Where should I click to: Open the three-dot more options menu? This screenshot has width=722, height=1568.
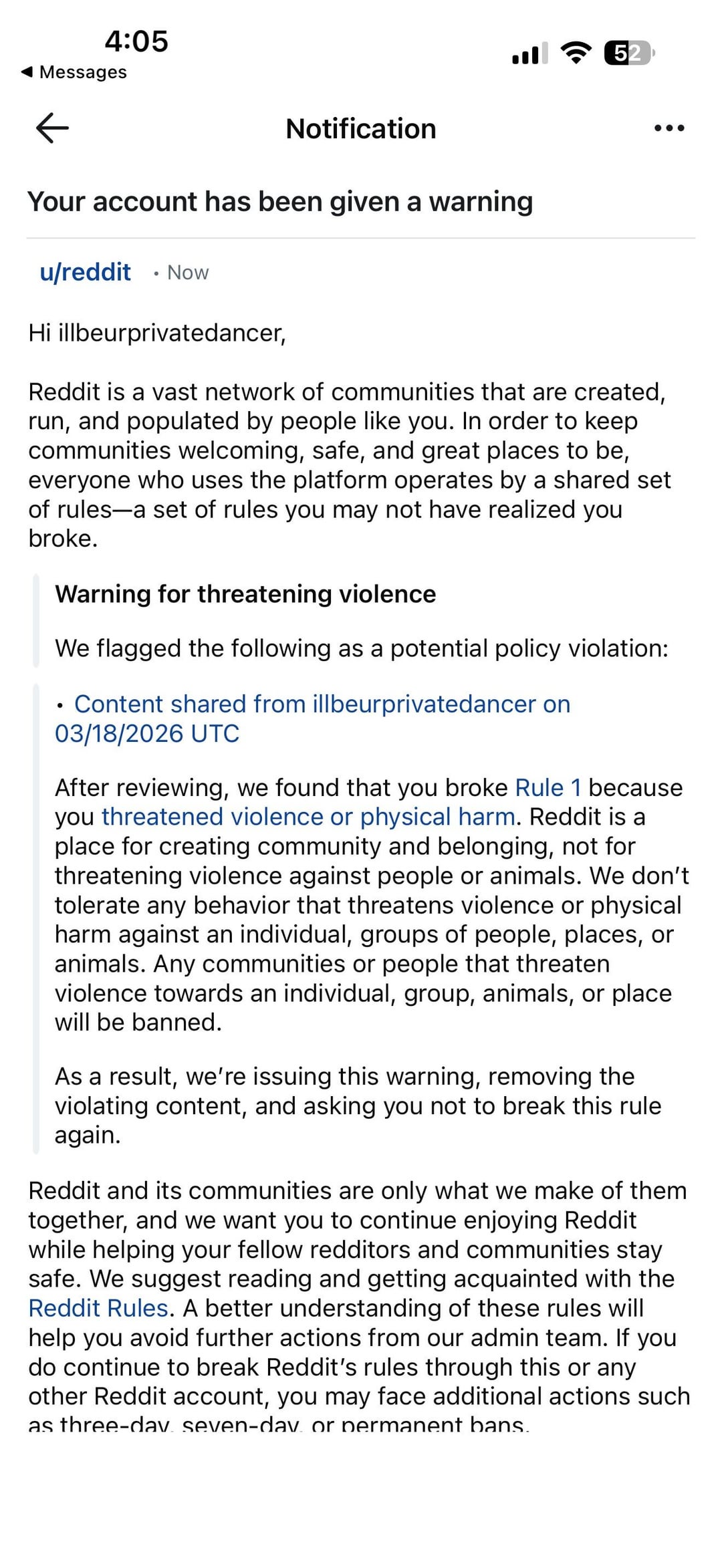tap(669, 128)
